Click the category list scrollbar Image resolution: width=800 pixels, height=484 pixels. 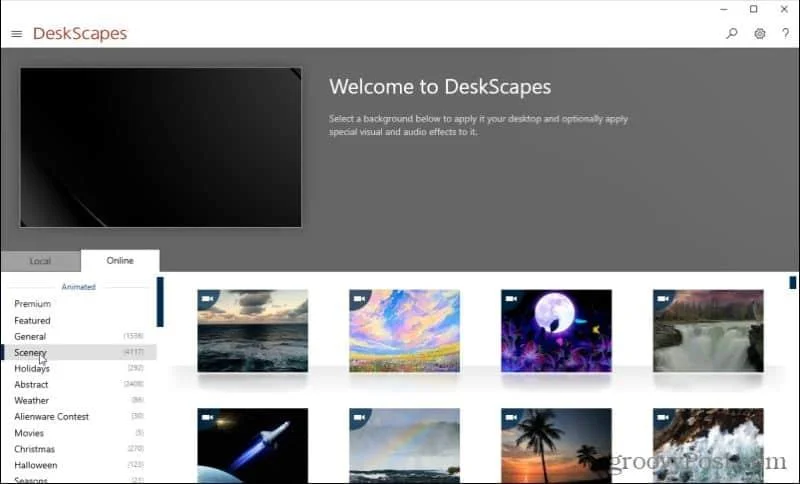160,302
